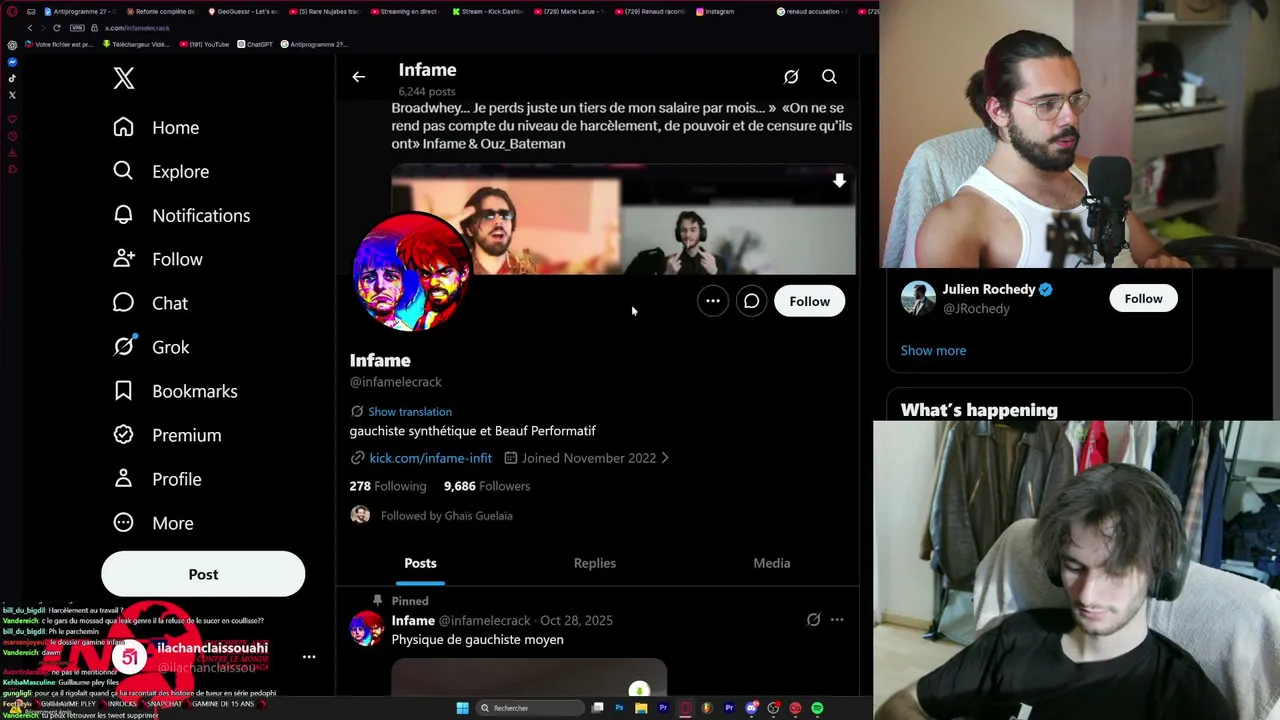This screenshot has height=720, width=1280.
Task: Open Spotify from the taskbar
Action: point(817,708)
